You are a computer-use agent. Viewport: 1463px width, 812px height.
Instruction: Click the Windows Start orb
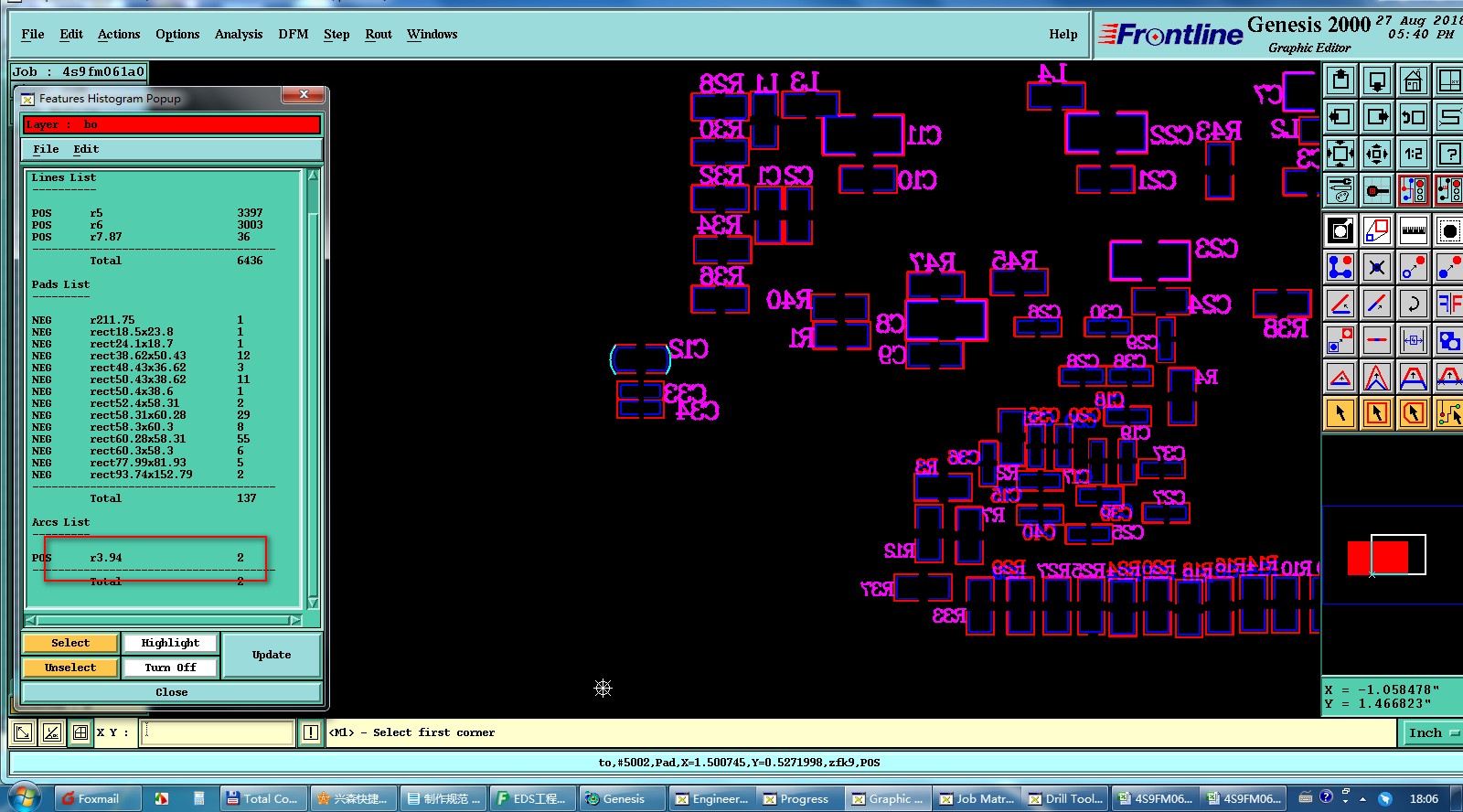[x=24, y=797]
